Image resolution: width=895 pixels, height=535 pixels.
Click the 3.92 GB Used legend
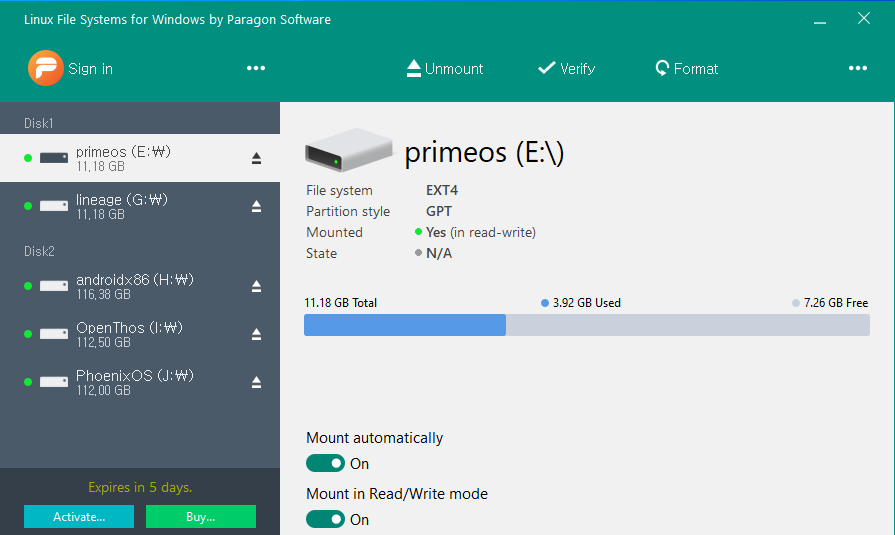coord(580,303)
